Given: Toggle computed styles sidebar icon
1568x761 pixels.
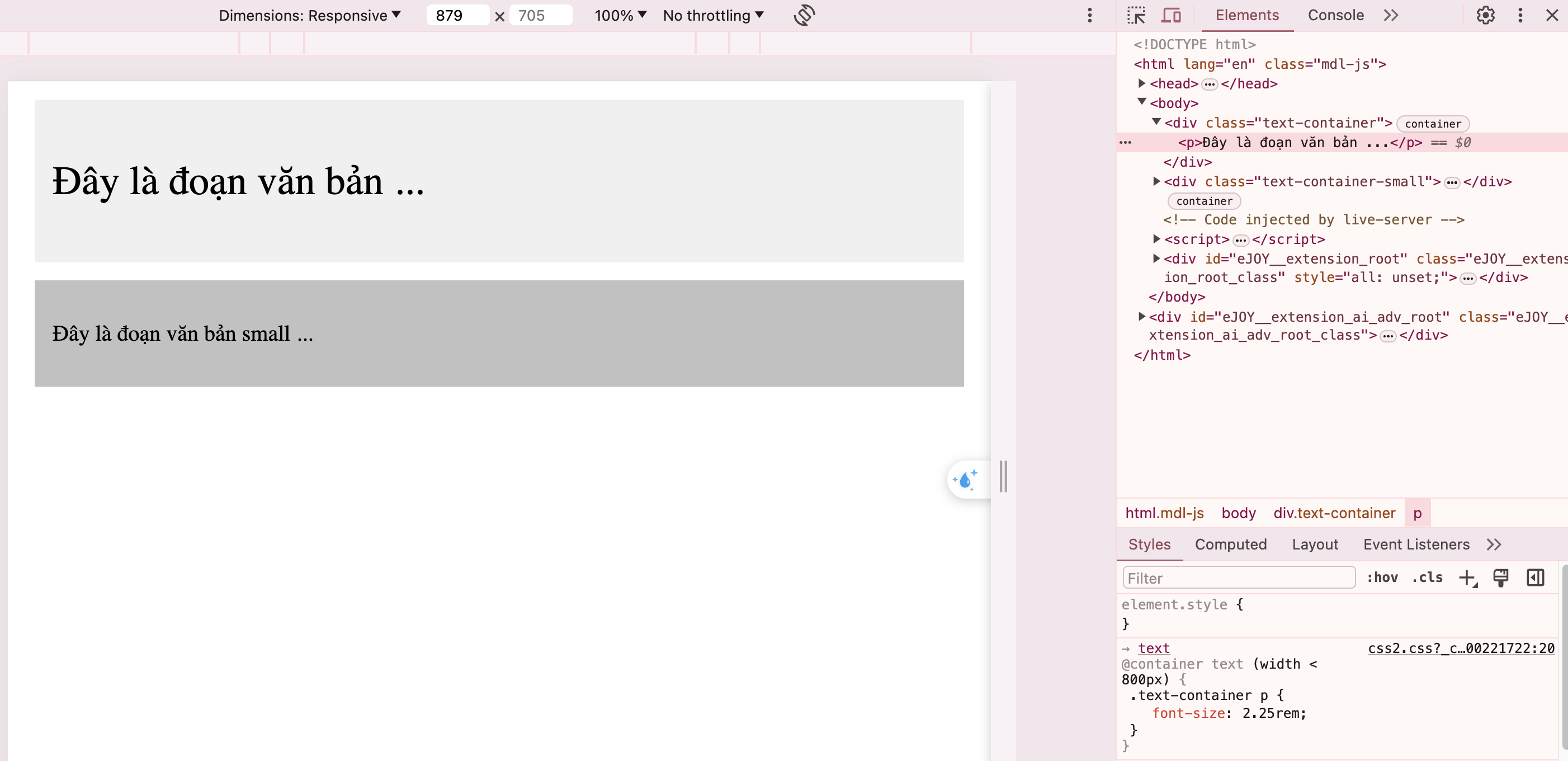Looking at the screenshot, I should click(1535, 577).
